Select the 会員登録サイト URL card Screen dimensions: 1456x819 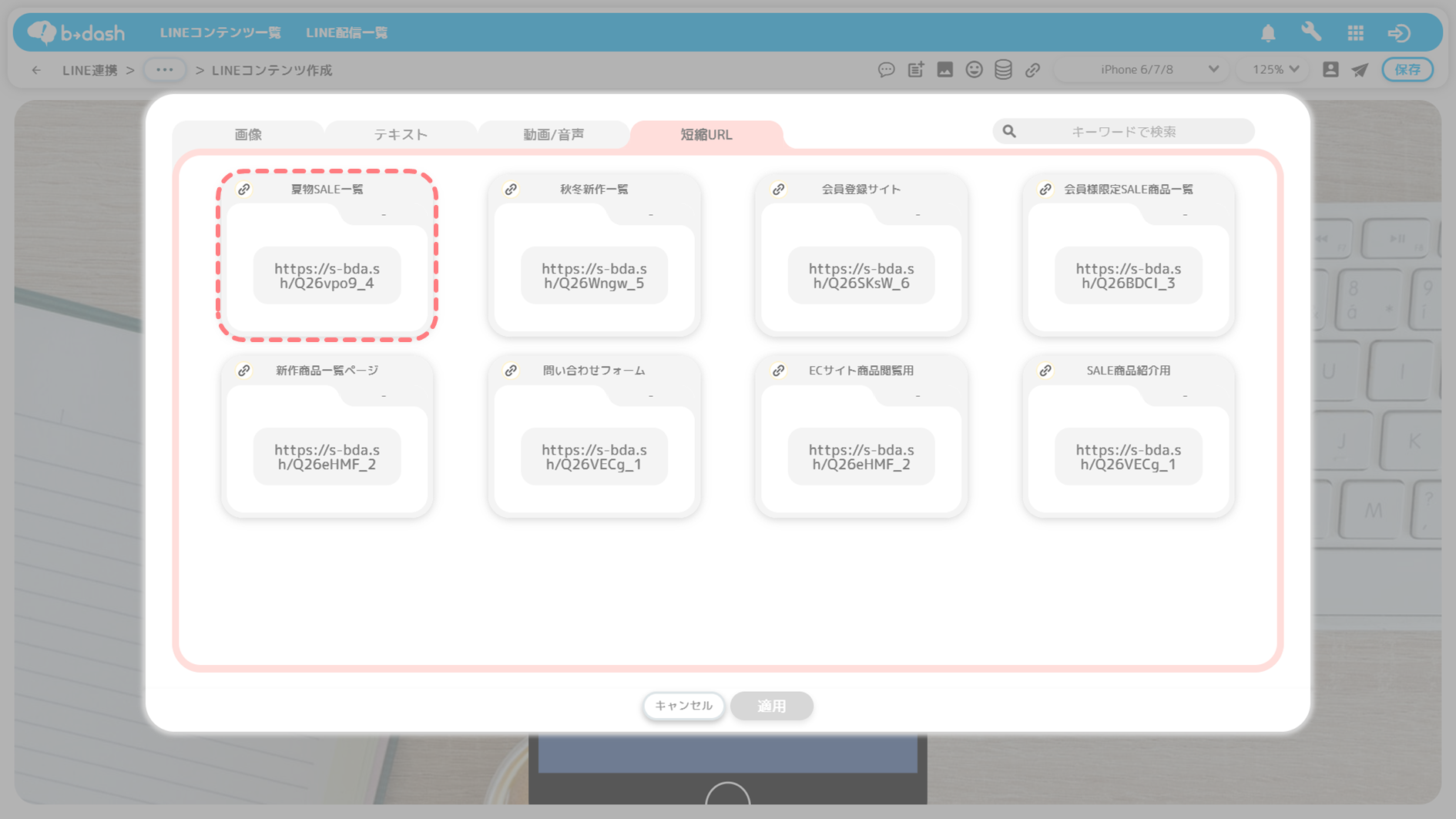click(861, 255)
